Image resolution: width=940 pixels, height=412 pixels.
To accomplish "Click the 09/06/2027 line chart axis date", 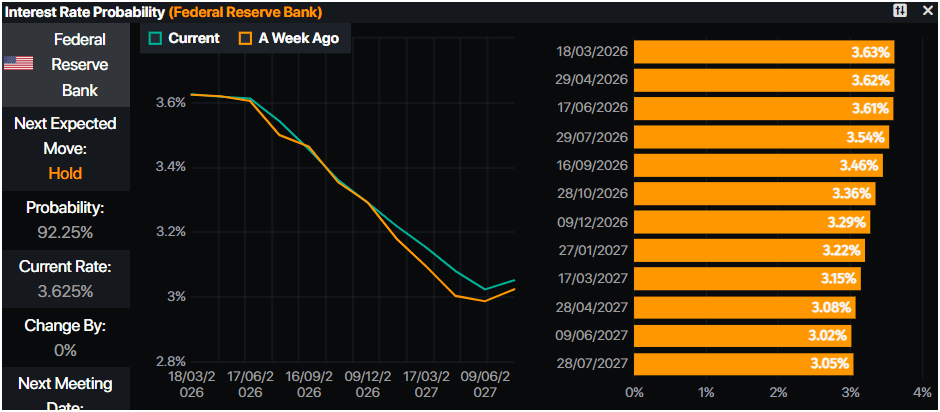I will click(485, 384).
